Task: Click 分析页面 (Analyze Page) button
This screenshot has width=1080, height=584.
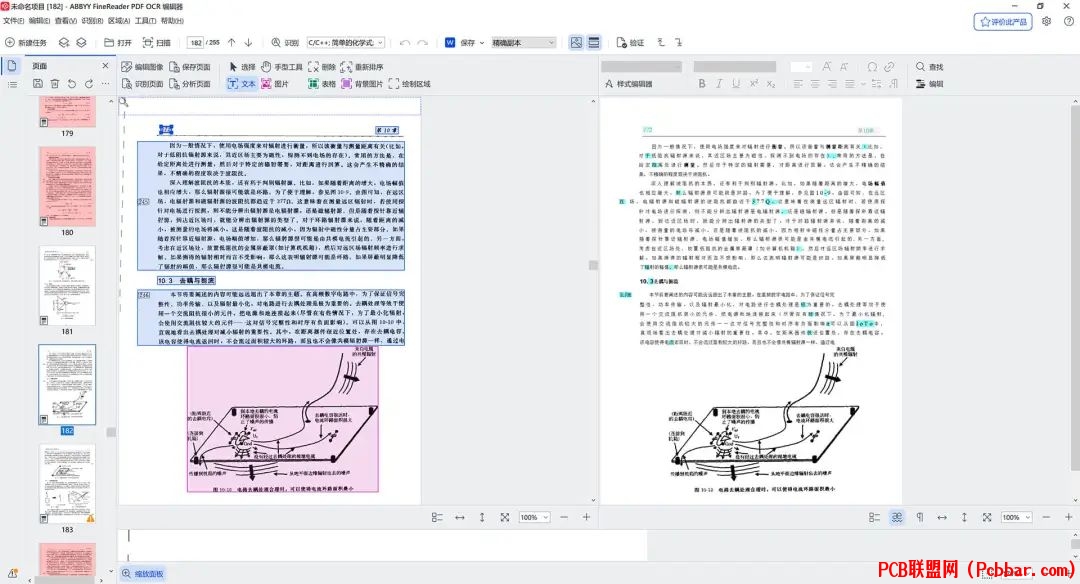Action: [190, 84]
